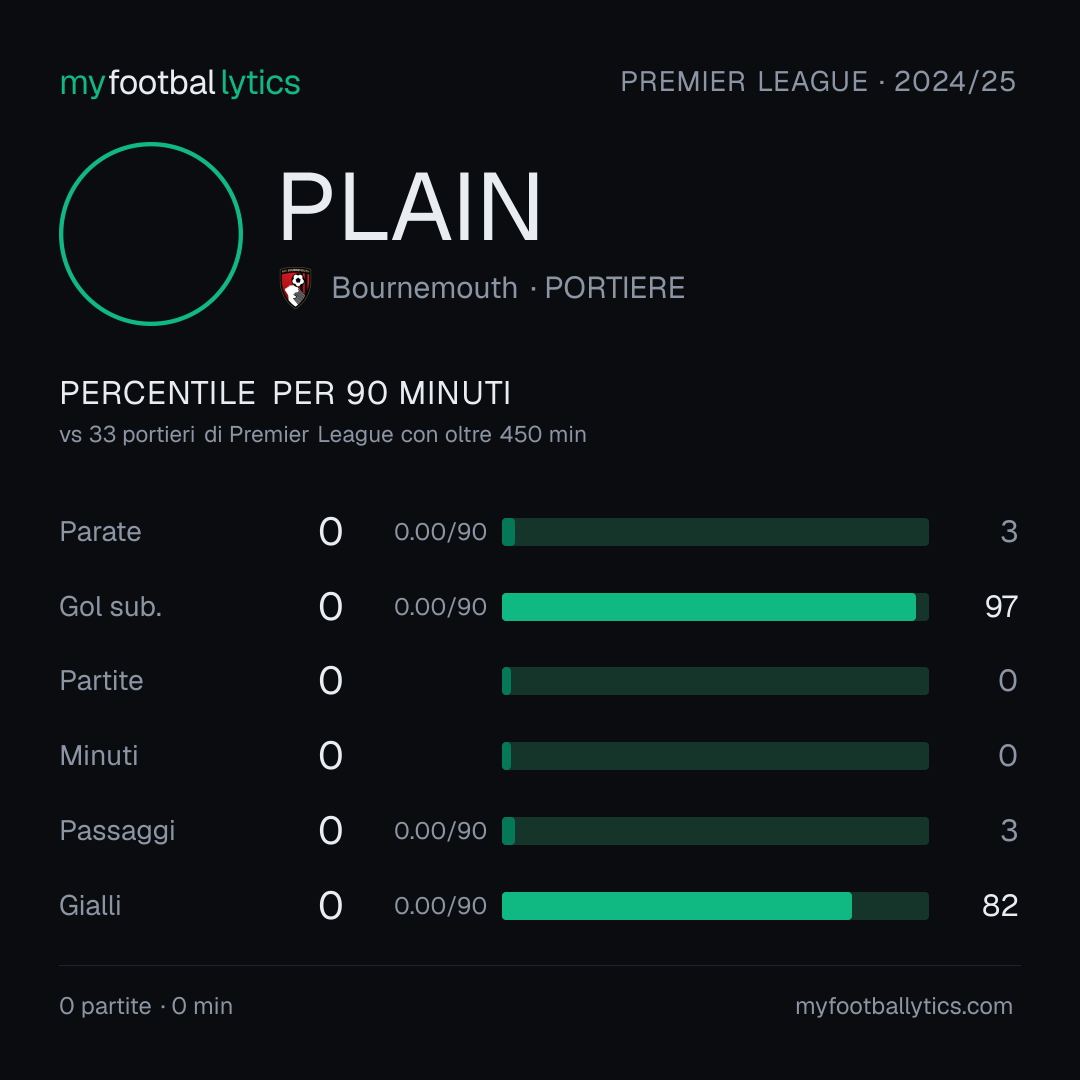Screen dimensions: 1080x1080
Task: Select the Parate percentile bar
Action: pyautogui.click(x=715, y=532)
